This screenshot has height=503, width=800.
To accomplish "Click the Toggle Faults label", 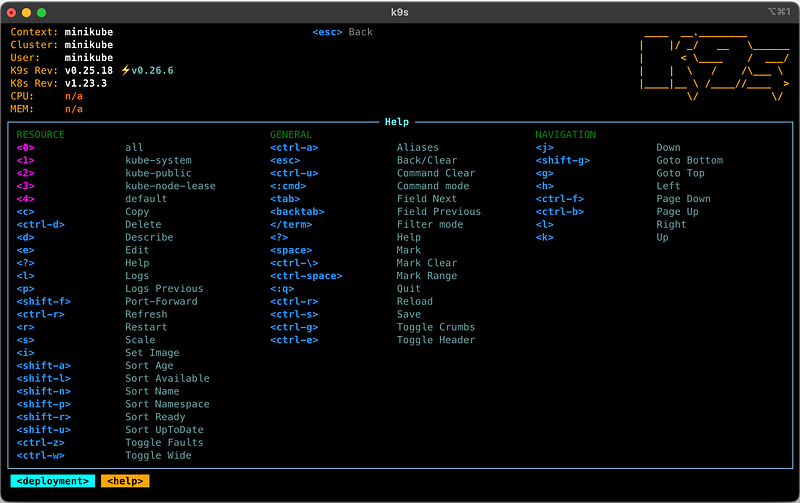I will [x=164, y=443].
